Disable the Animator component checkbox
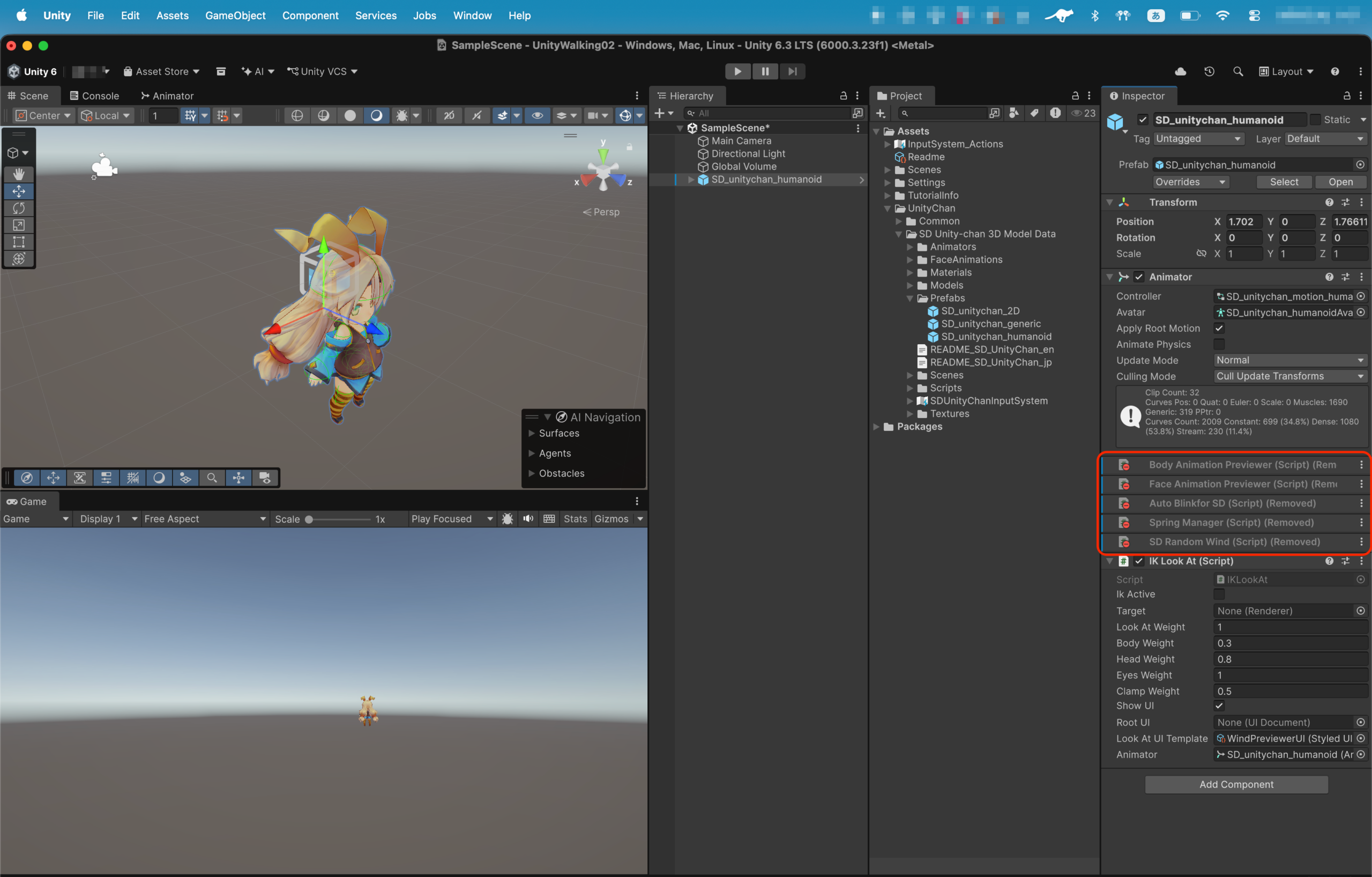Image resolution: width=1372 pixels, height=877 pixels. pos(1139,277)
